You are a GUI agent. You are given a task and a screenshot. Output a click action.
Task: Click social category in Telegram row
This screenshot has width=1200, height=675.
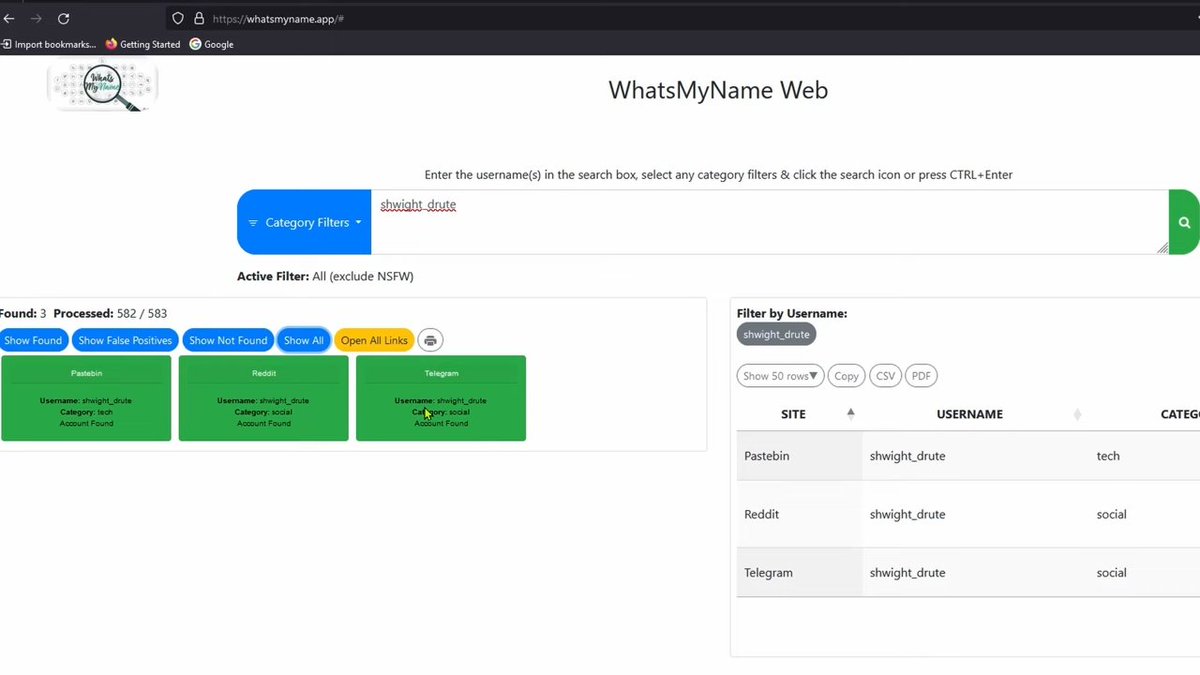click(x=1112, y=573)
